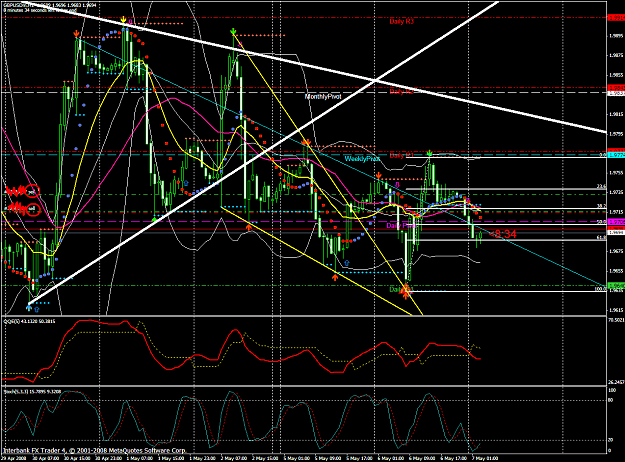Select the cyan WeeklyPivot label

click(x=362, y=159)
